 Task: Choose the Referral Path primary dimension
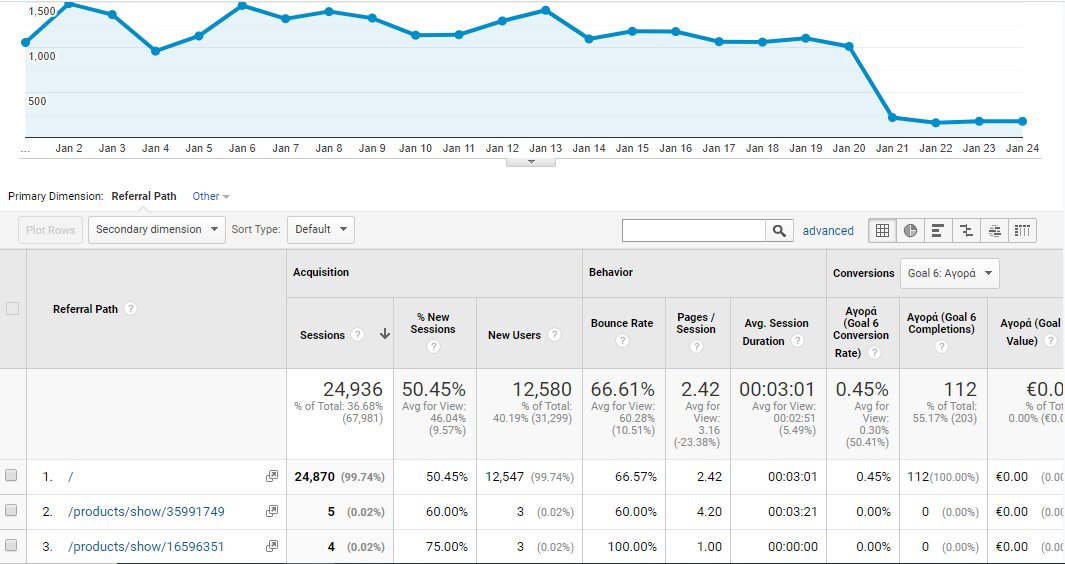click(x=144, y=196)
